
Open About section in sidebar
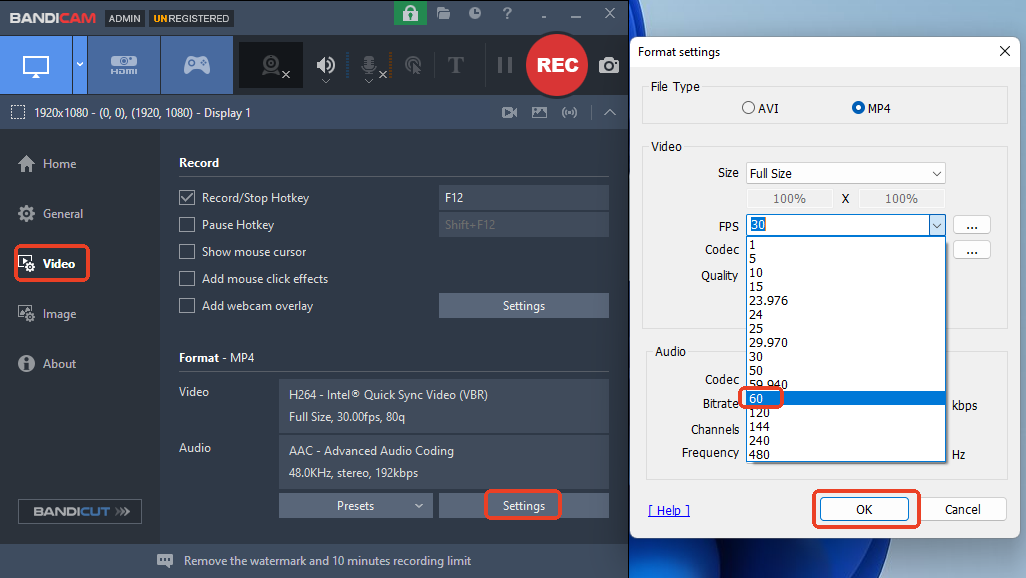(x=47, y=363)
